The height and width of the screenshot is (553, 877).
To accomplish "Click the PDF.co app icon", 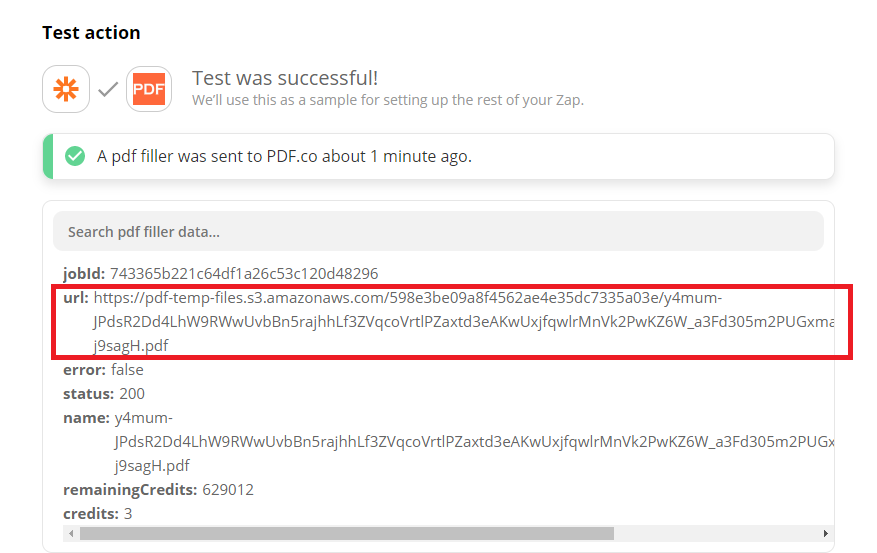I will point(149,89).
